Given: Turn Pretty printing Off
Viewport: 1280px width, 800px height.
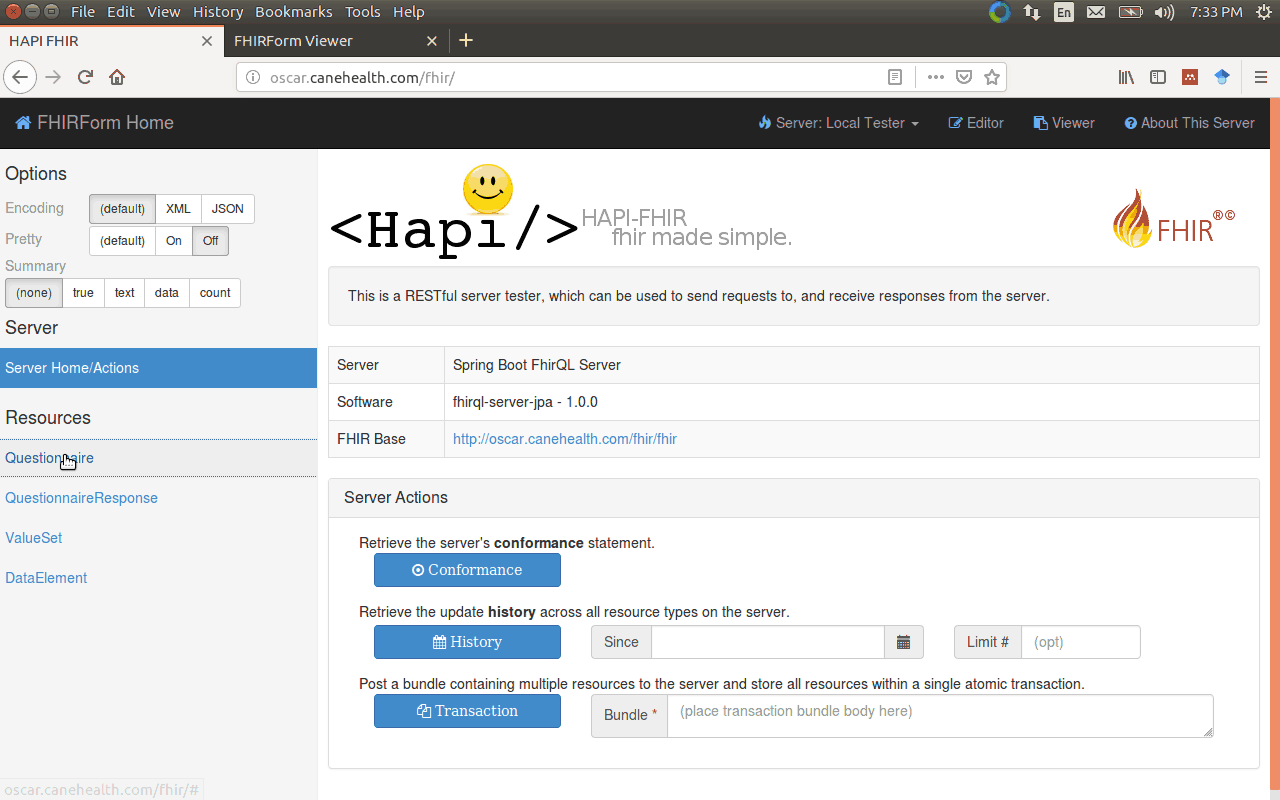Looking at the screenshot, I should point(210,241).
